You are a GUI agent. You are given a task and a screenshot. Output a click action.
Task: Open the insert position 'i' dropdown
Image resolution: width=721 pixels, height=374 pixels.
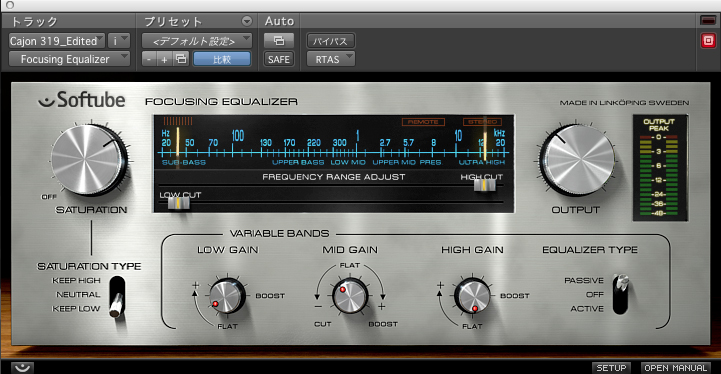119,41
